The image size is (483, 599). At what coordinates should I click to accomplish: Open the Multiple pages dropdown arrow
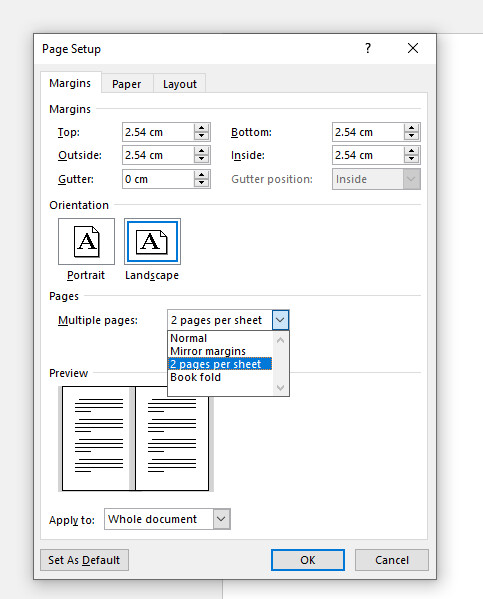pyautogui.click(x=280, y=320)
